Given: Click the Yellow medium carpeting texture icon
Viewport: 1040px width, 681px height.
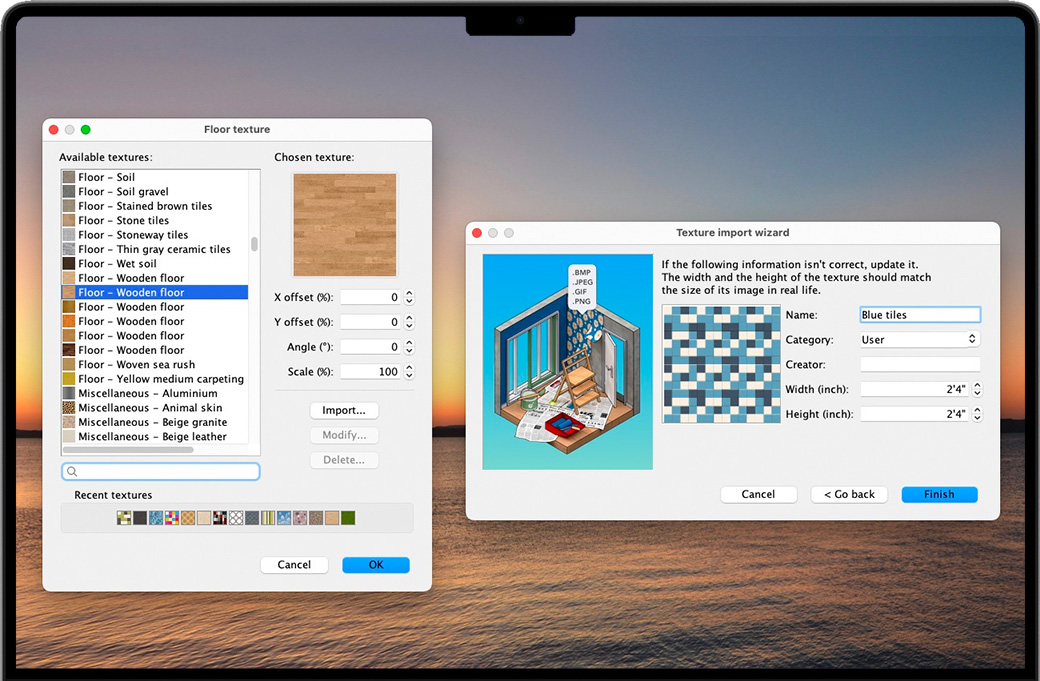Looking at the screenshot, I should [x=68, y=379].
